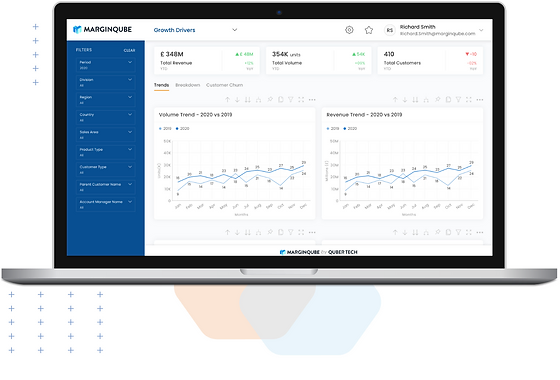Open more options ellipsis above Revenue Trend chart
Image resolution: width=560 pixels, height=380 pixels.
(480, 100)
